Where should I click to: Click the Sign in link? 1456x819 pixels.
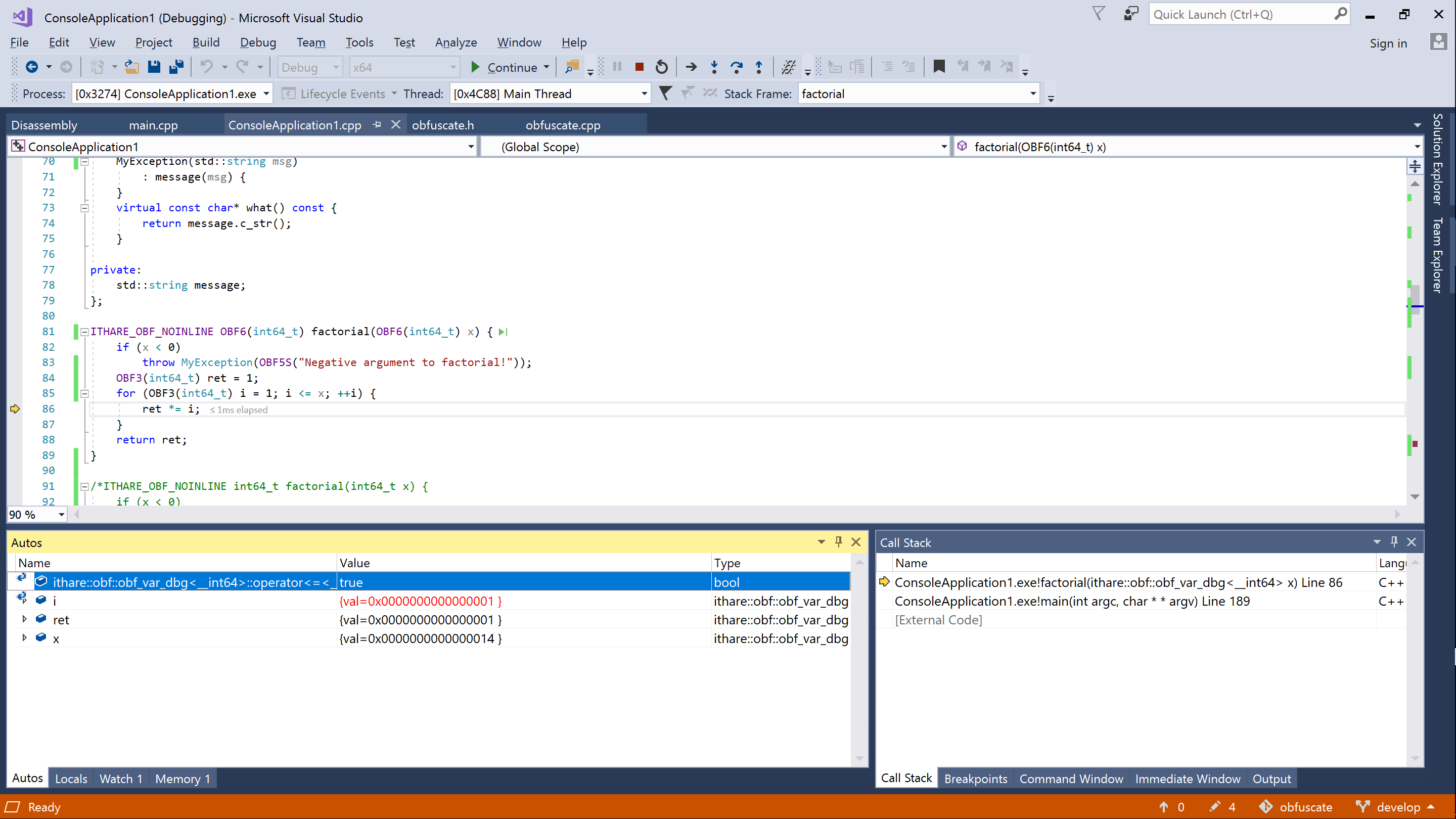pos(1388,43)
